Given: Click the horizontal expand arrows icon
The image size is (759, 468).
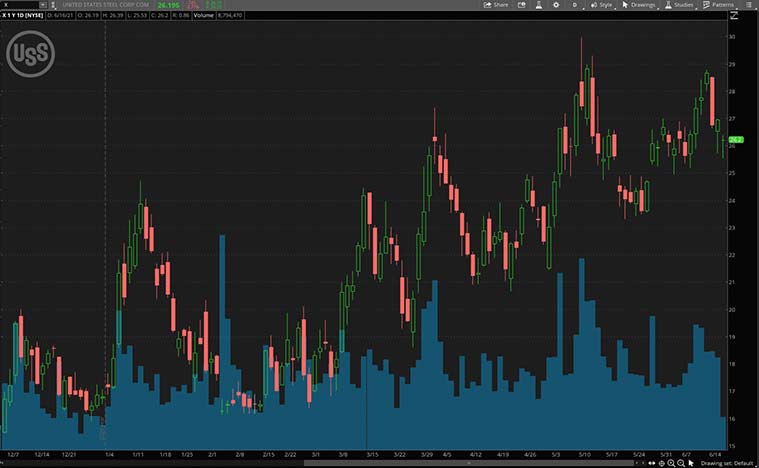Looking at the screenshot, I should 651,463.
